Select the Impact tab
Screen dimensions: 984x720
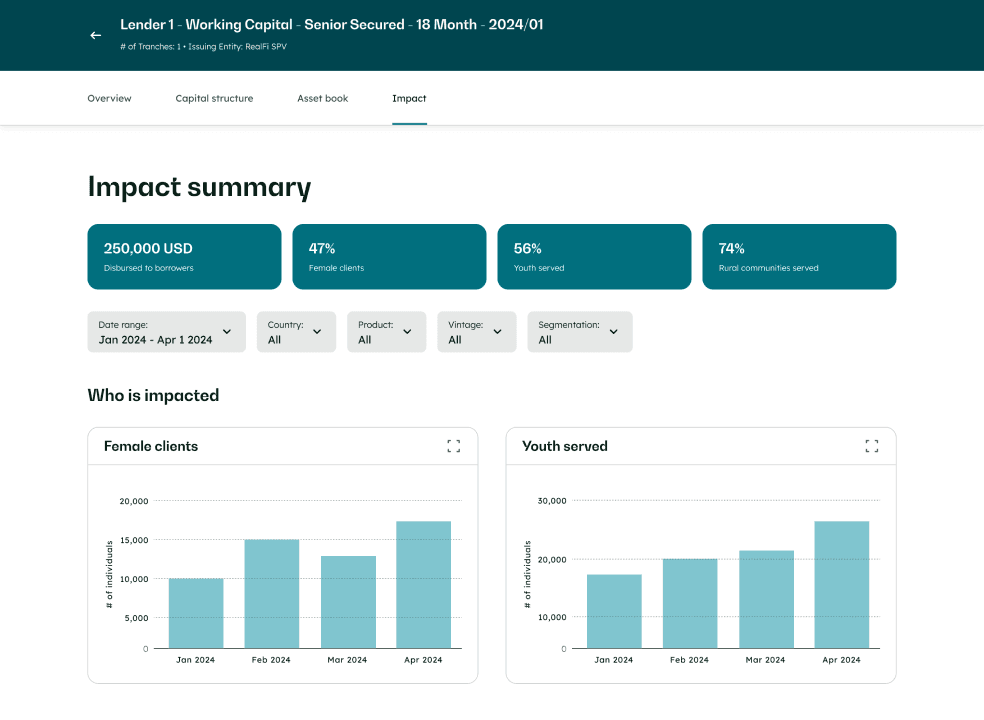[409, 98]
